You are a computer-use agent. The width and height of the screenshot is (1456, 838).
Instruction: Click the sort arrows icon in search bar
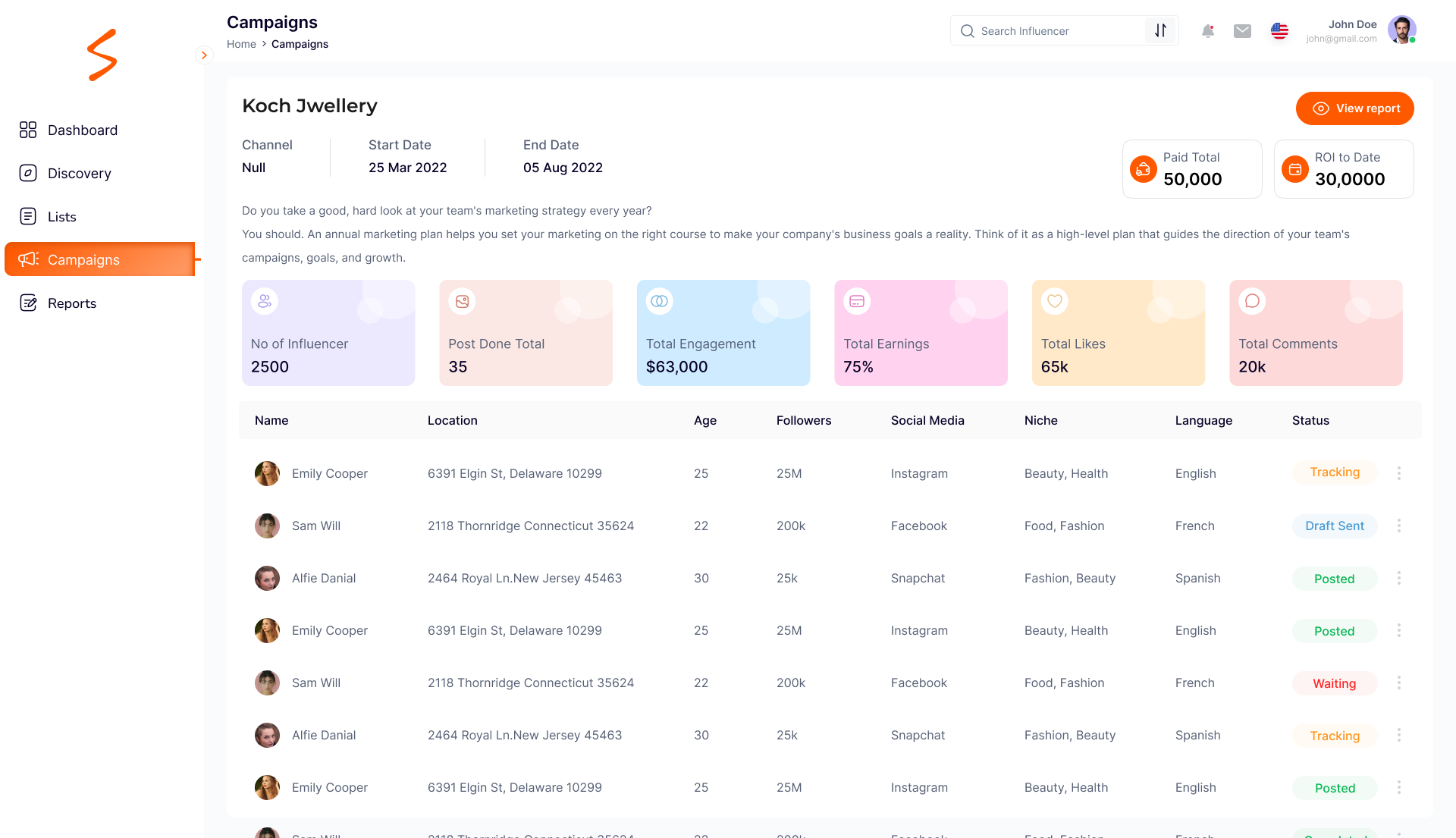[x=1160, y=31]
